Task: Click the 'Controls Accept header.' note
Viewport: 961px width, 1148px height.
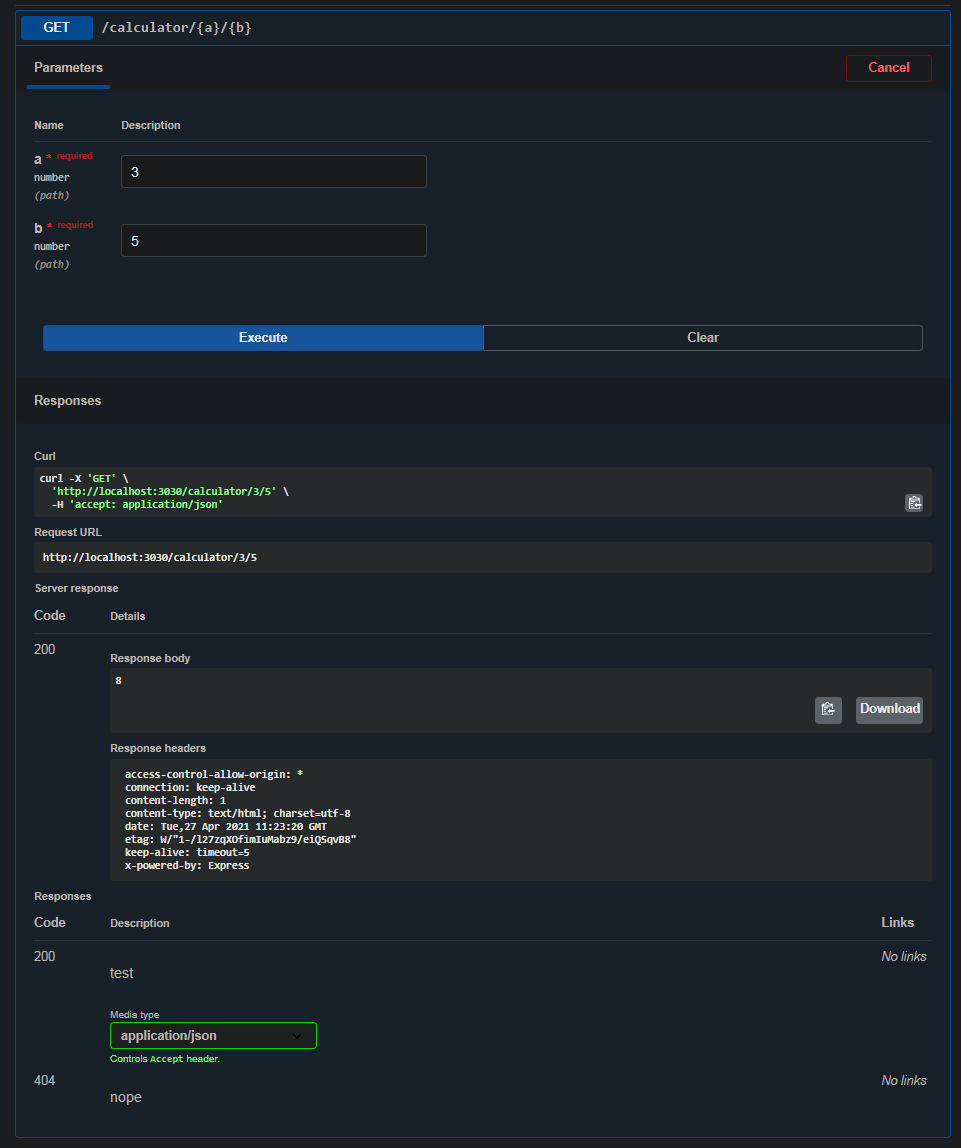Action: [x=165, y=1059]
